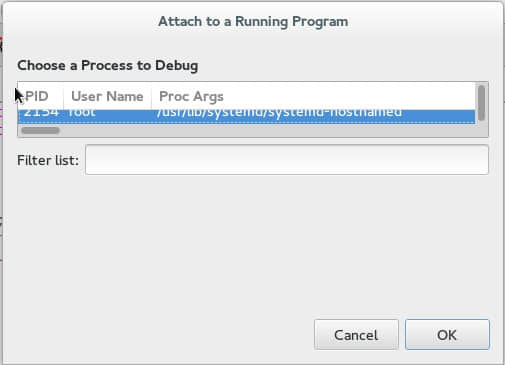
Task: Sort processes by User Name column header
Action: tap(107, 96)
